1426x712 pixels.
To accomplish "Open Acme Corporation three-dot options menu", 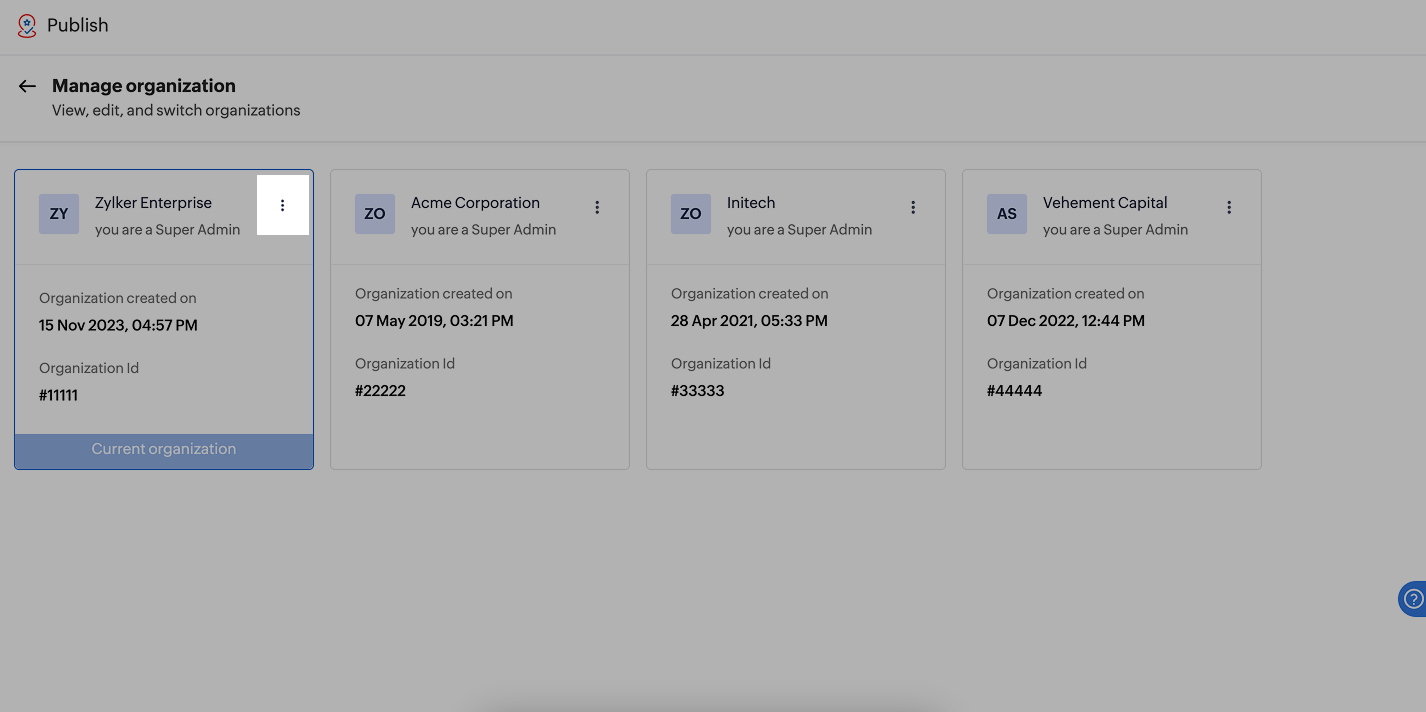I will click(x=597, y=208).
